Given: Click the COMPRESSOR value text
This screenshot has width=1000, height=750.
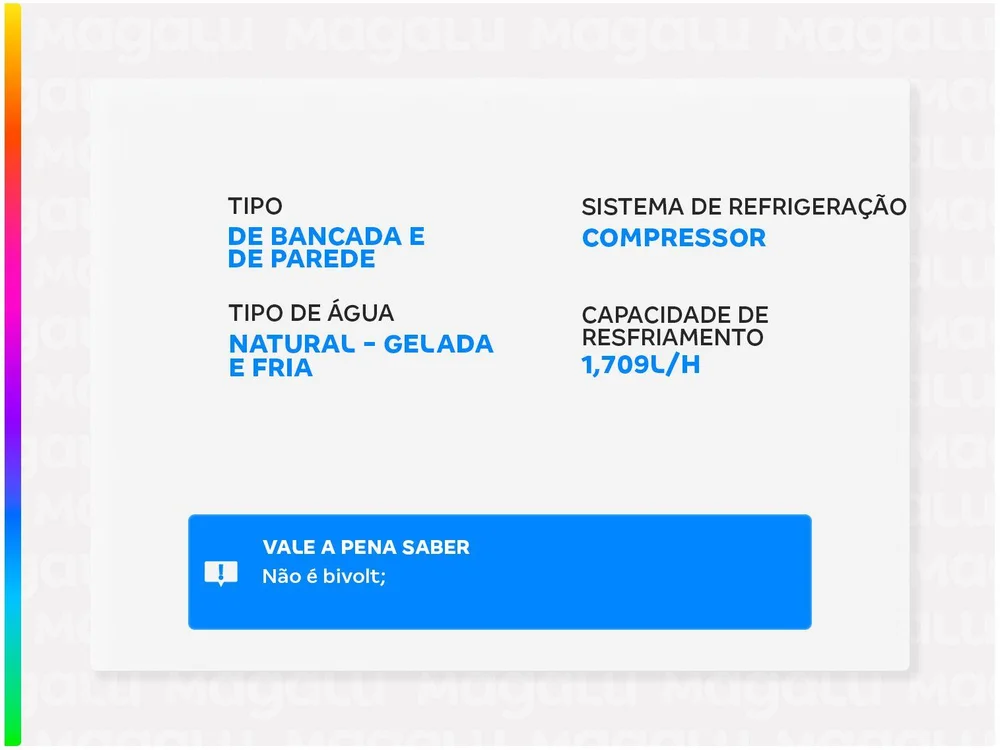Looking at the screenshot, I should (674, 238).
